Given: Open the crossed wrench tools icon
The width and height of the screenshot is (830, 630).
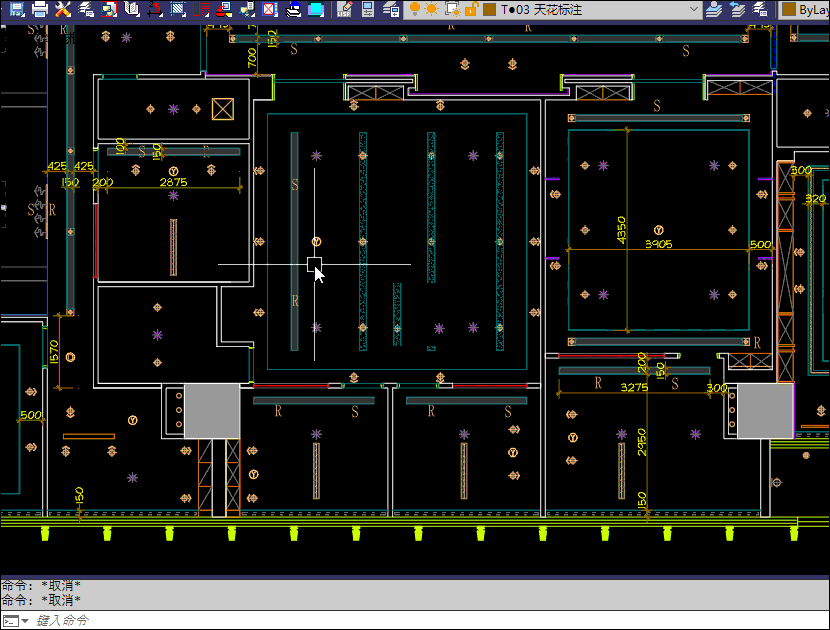Looking at the screenshot, I should click(x=64, y=10).
